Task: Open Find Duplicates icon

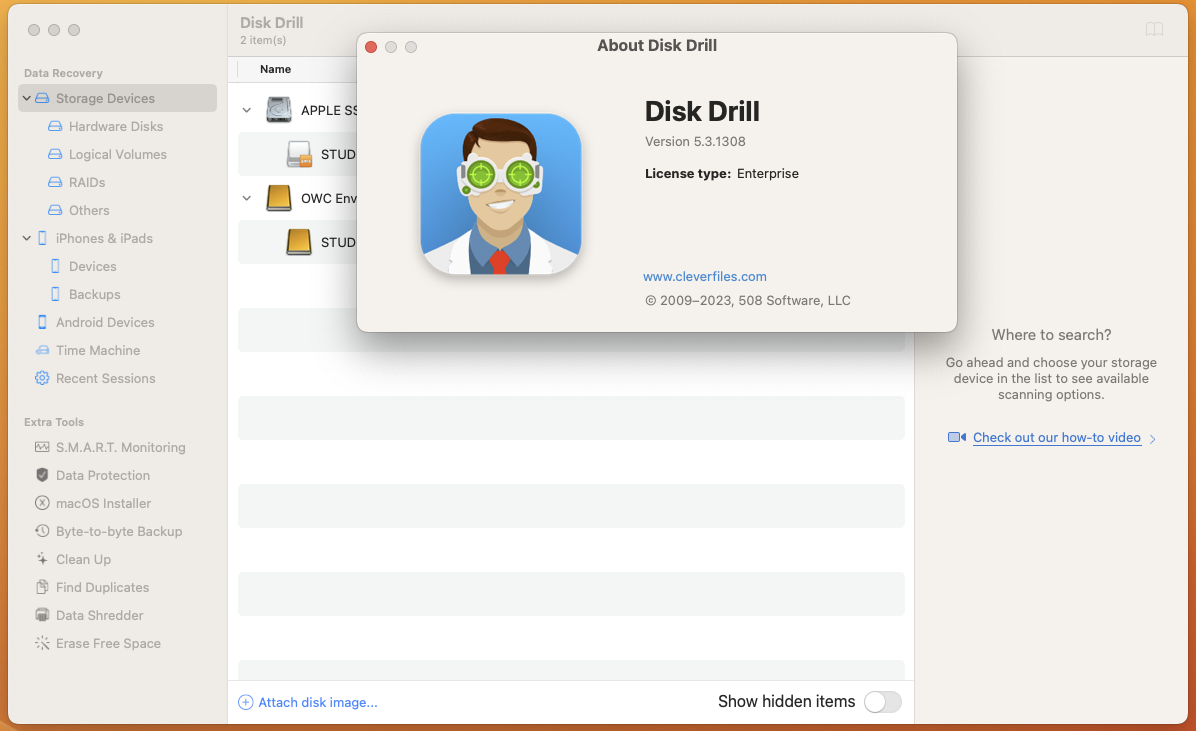Action: coord(42,587)
